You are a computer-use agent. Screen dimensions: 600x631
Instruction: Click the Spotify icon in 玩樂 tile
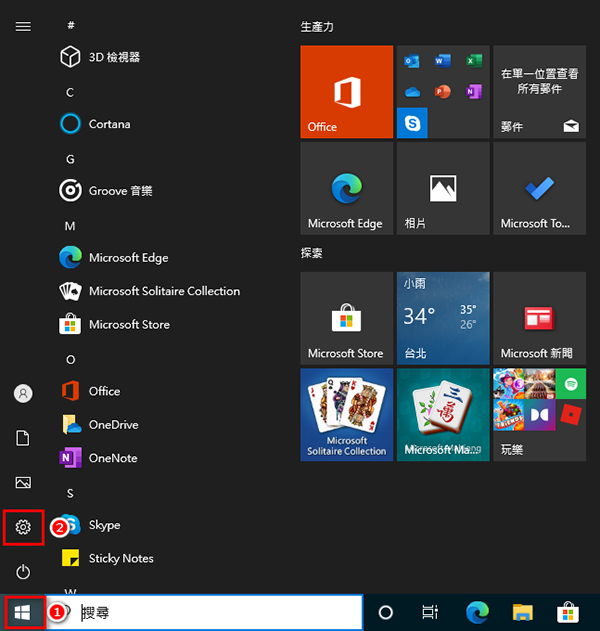click(x=571, y=384)
